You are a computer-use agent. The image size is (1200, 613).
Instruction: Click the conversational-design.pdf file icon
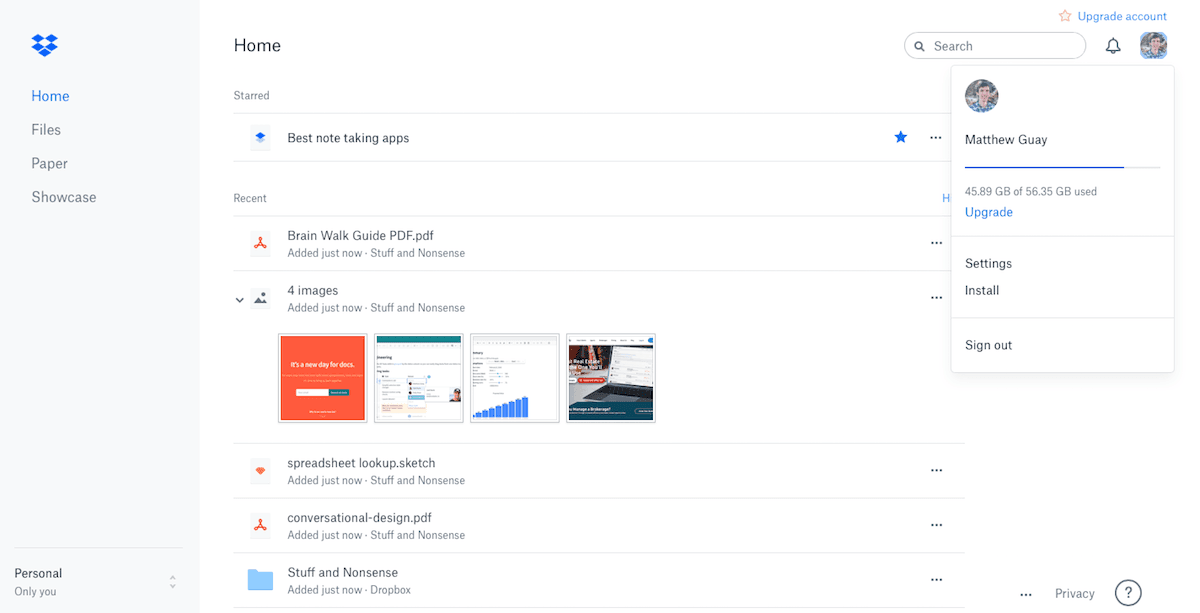coord(260,525)
